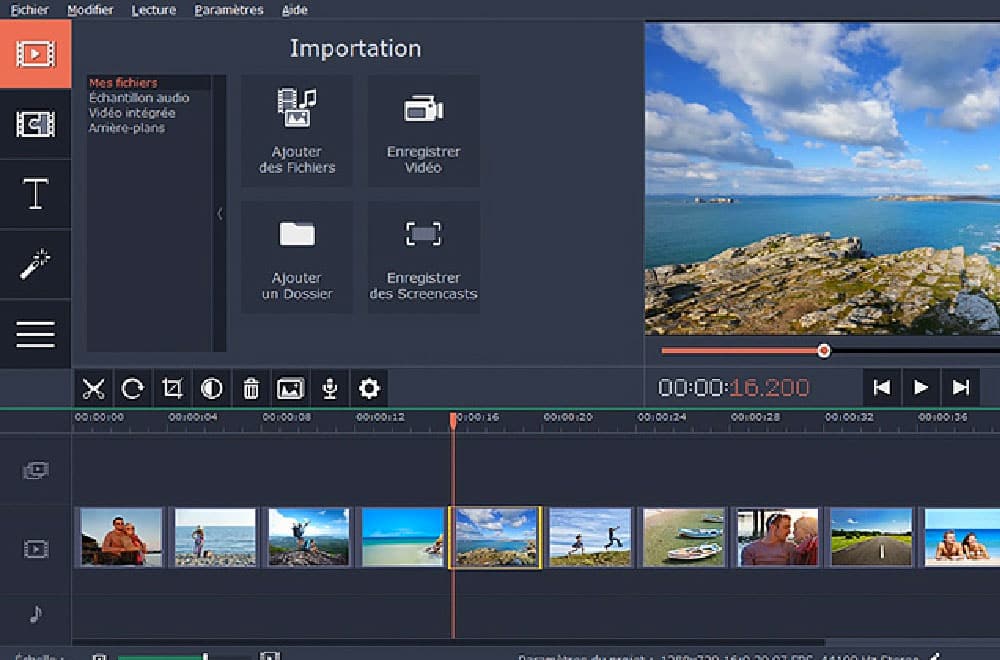The height and width of the screenshot is (660, 1000).
Task: Collapse the import panel with the chevron
Action: 220,213
